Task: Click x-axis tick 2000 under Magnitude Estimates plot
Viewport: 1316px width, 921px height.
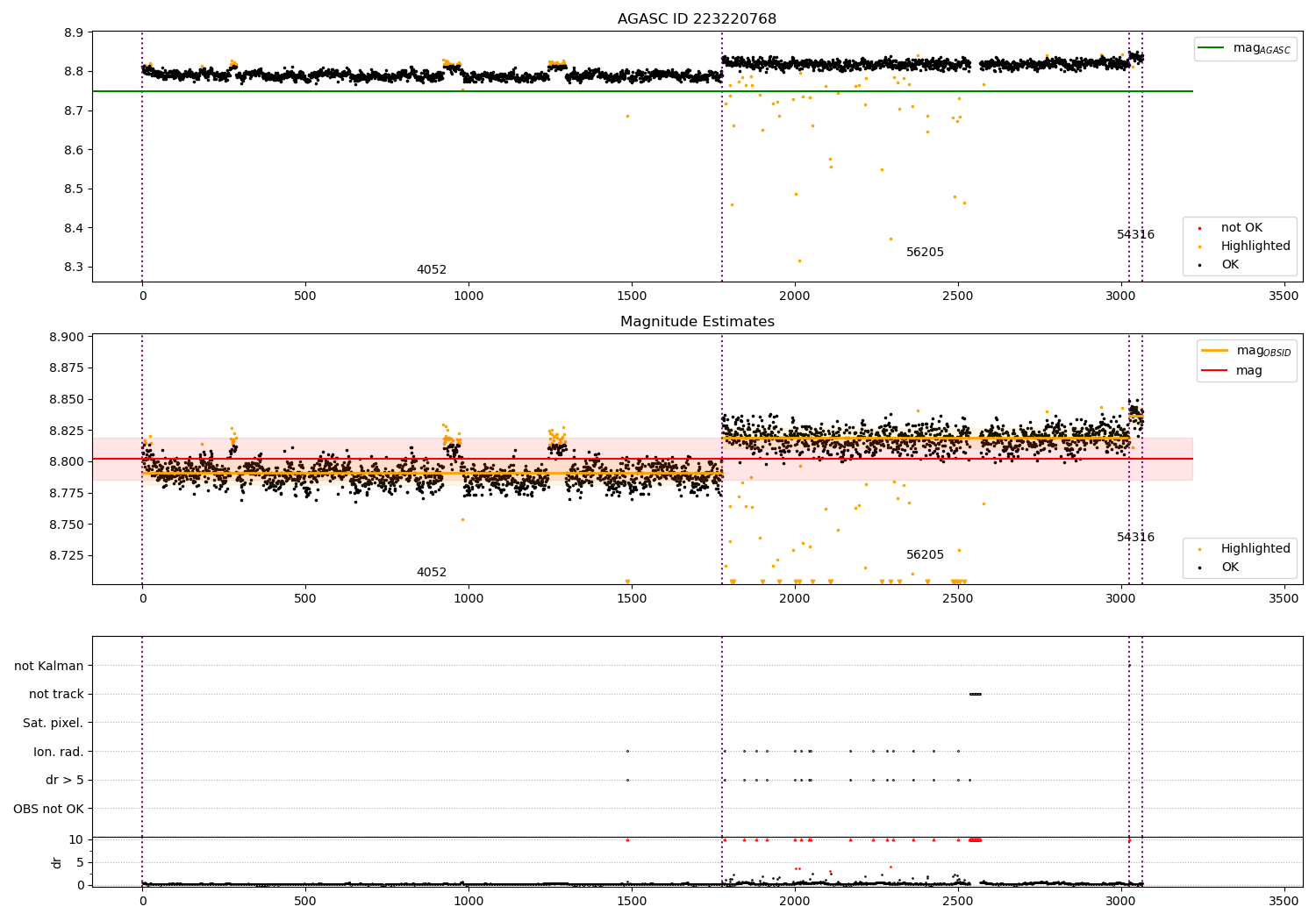Action: (795, 599)
